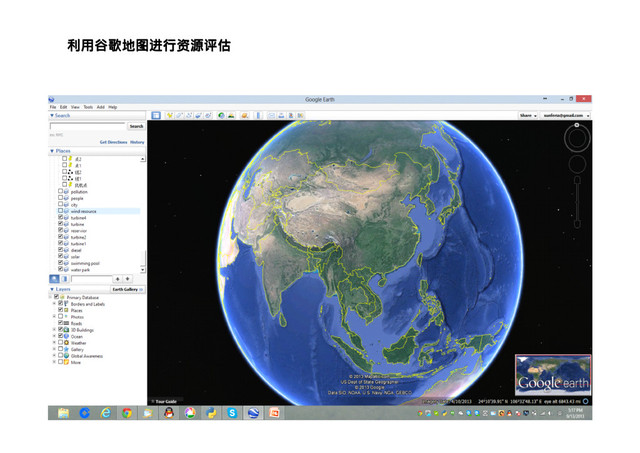The height and width of the screenshot is (453, 640).
Task: Expand the Borders and Labels layer
Action: click(x=54, y=304)
